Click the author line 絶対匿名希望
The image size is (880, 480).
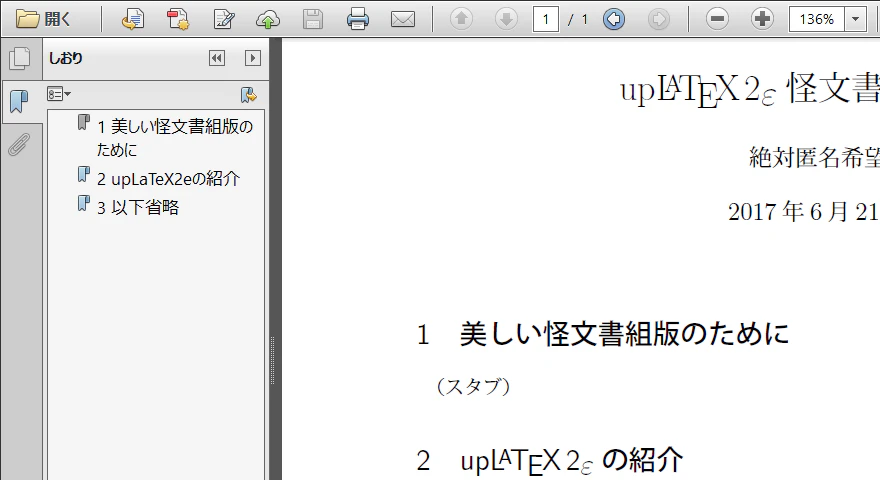(814, 157)
